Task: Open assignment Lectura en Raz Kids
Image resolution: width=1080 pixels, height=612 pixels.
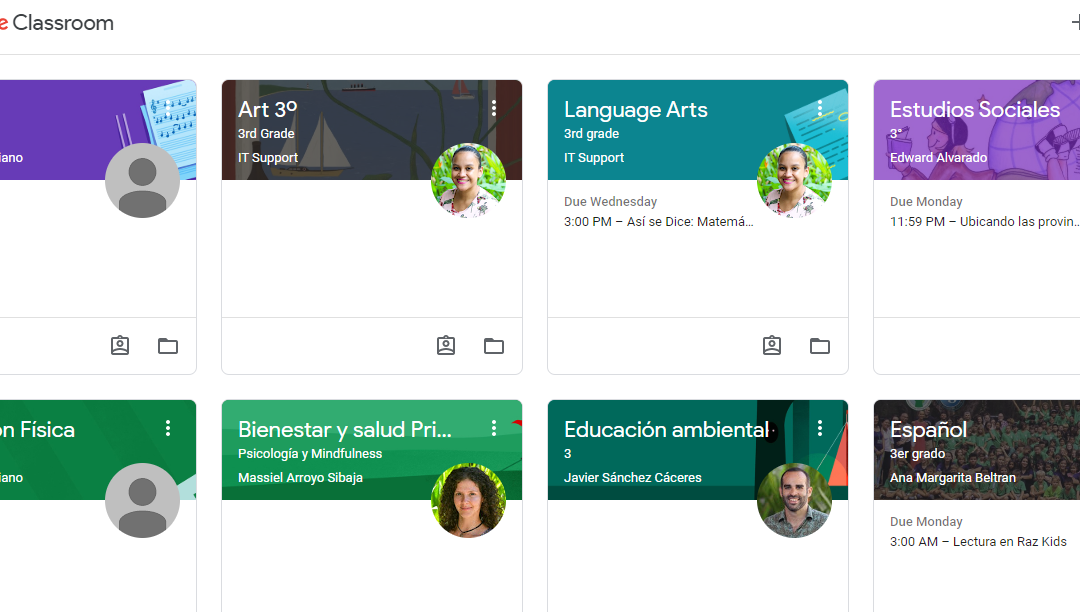Action: pos(978,542)
